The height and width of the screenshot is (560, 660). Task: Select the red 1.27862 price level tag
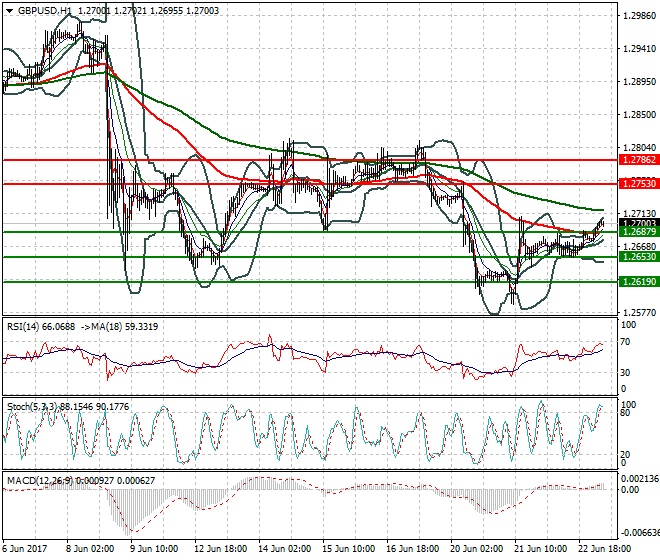(x=635, y=159)
